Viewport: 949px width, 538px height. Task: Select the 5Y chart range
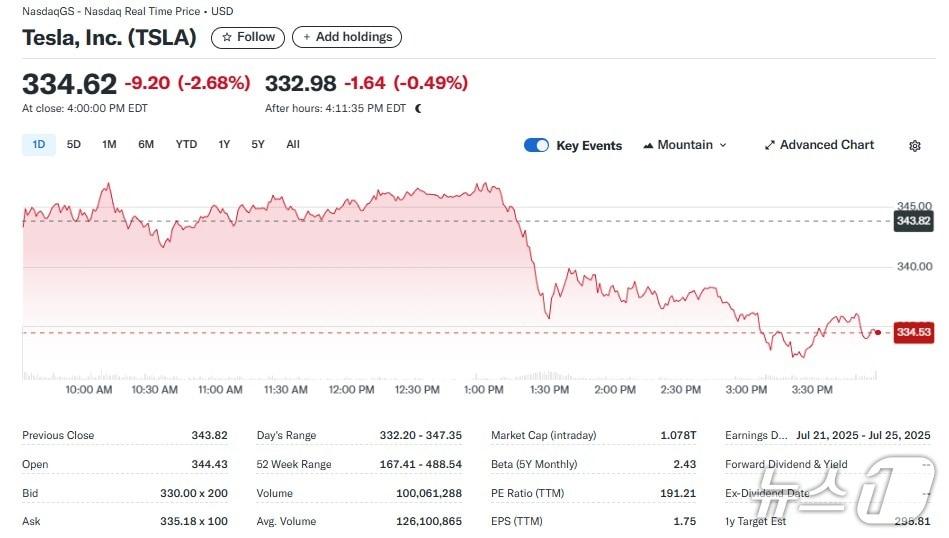[x=258, y=145]
